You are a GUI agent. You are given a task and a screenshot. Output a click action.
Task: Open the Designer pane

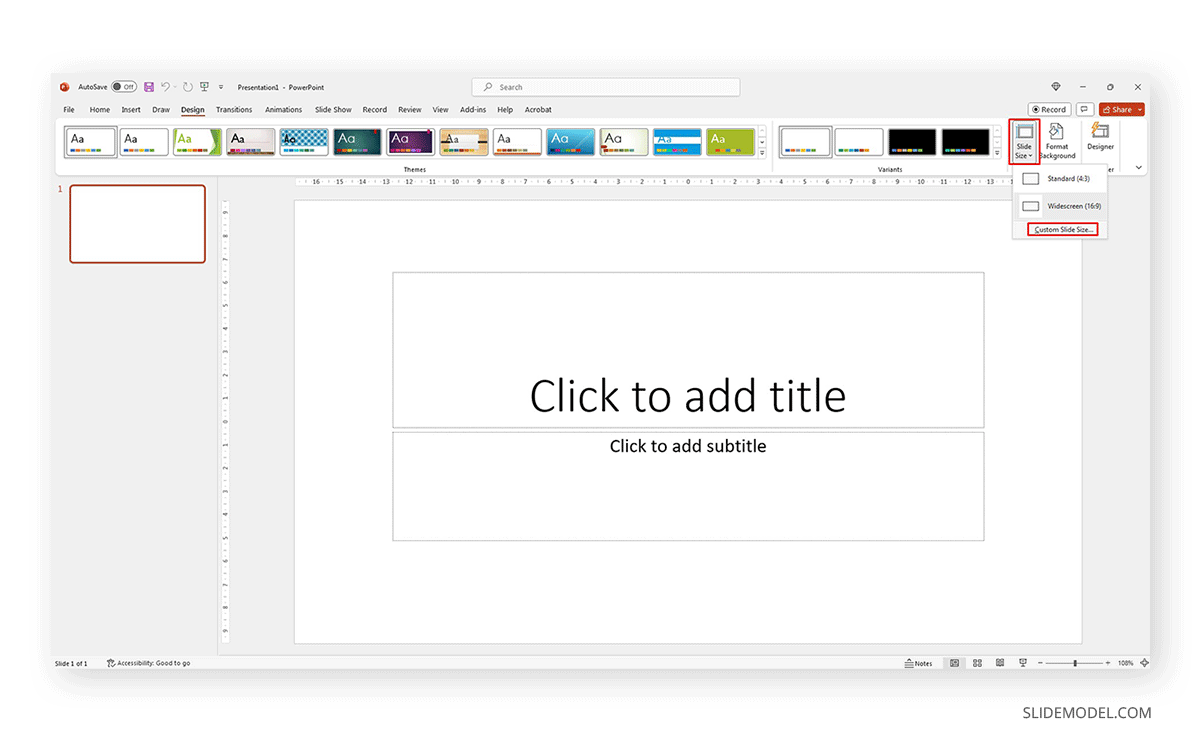pyautogui.click(x=1100, y=136)
